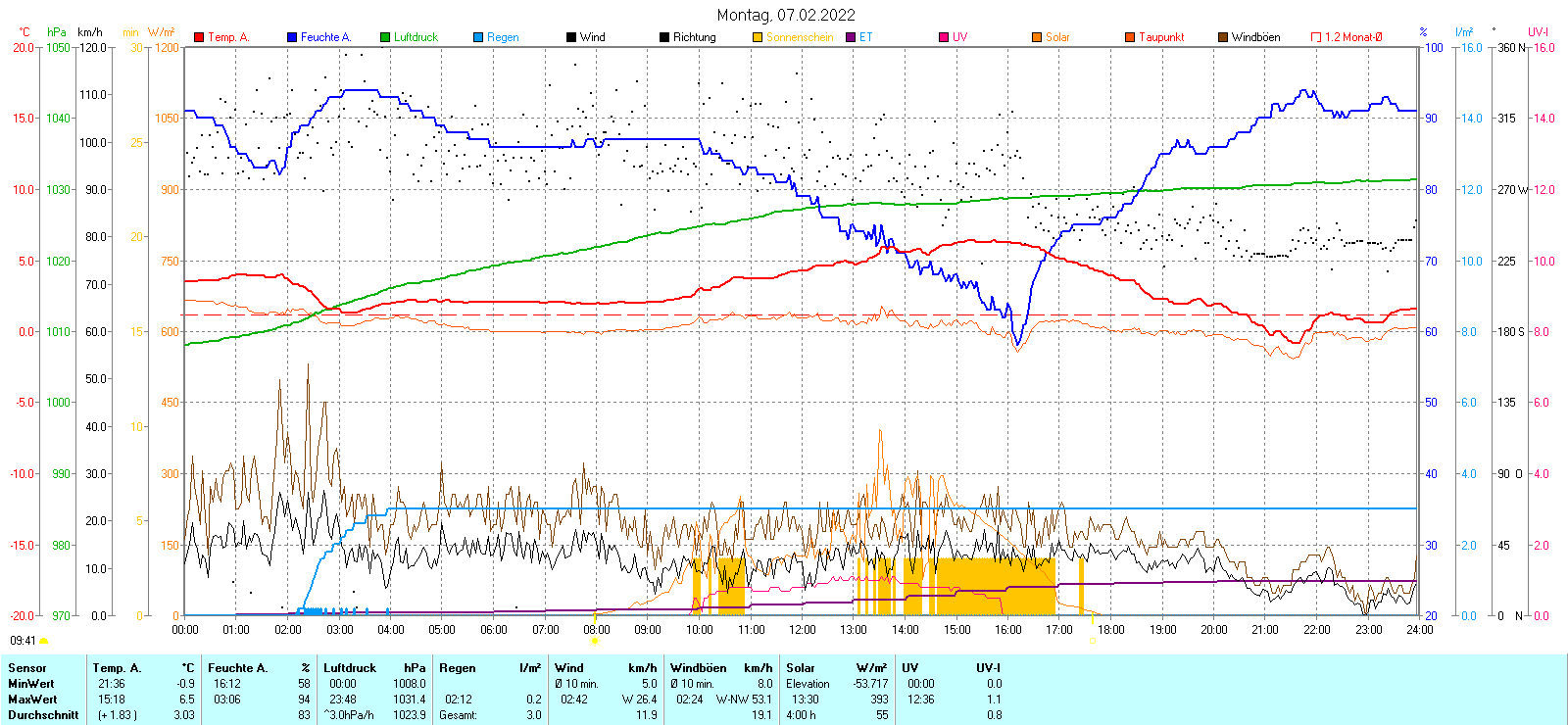Click the purple ET legend marker

point(851,37)
